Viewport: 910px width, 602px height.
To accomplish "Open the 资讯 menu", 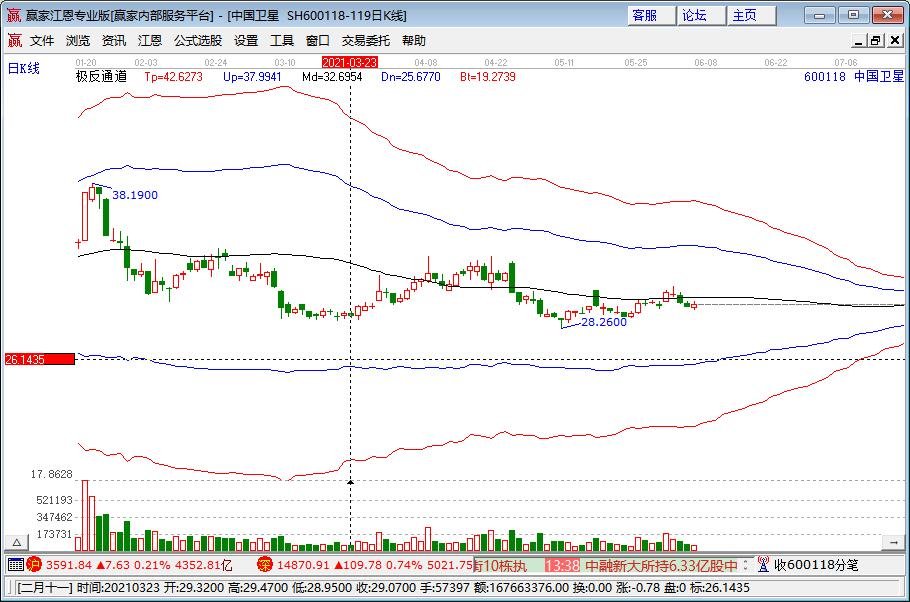I will click(114, 41).
